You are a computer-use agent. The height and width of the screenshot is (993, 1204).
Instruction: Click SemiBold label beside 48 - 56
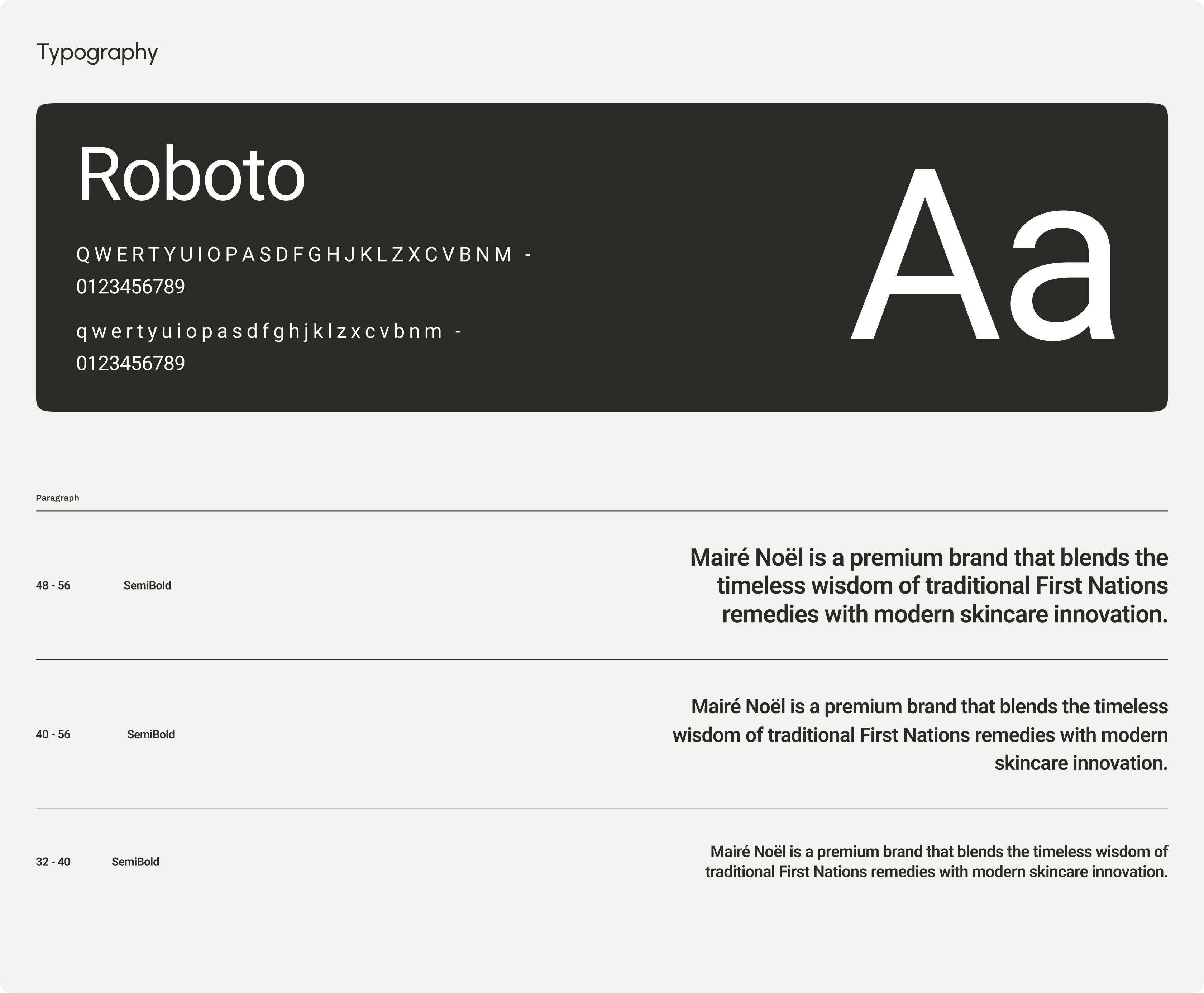[x=147, y=586]
